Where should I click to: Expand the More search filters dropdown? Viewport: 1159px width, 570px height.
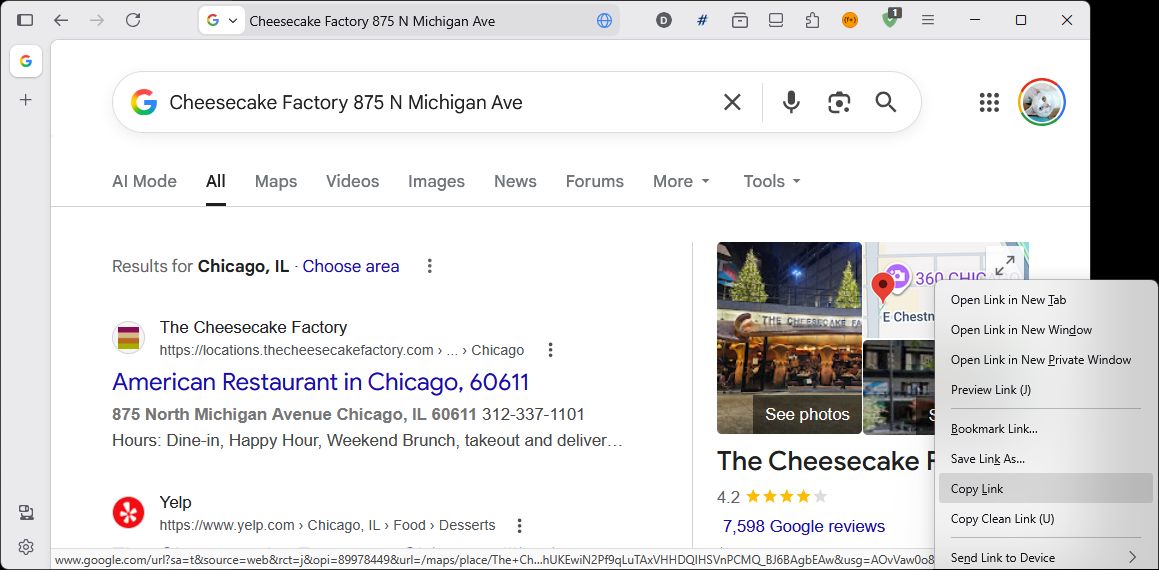tap(681, 181)
